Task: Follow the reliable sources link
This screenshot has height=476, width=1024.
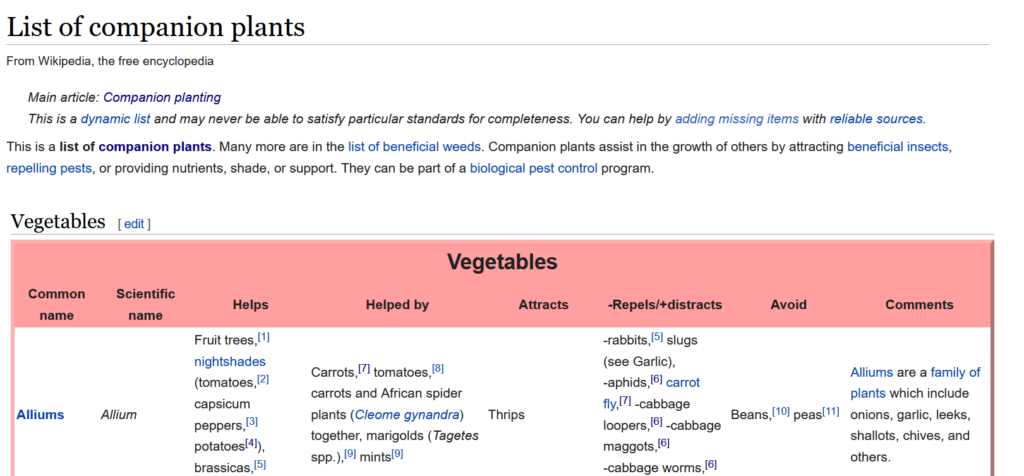Action: 876,118
